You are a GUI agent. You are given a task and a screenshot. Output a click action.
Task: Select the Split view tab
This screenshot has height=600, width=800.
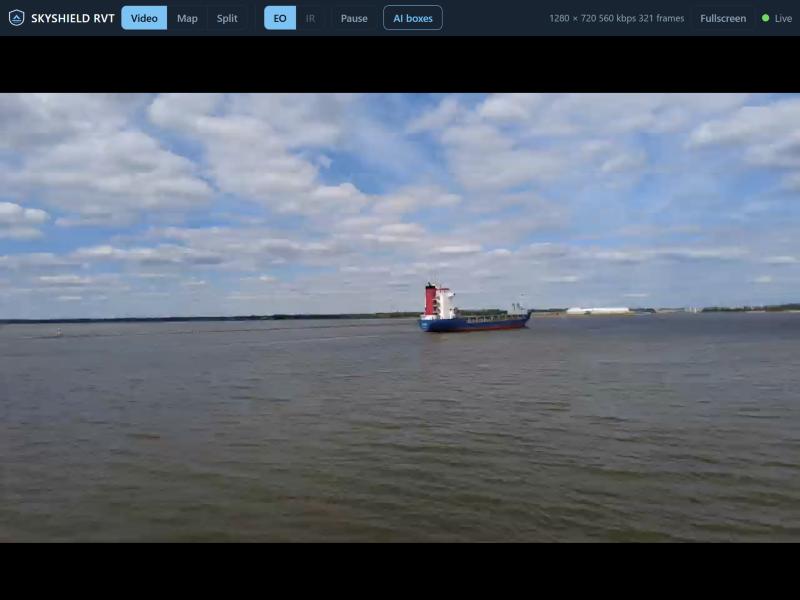227,18
